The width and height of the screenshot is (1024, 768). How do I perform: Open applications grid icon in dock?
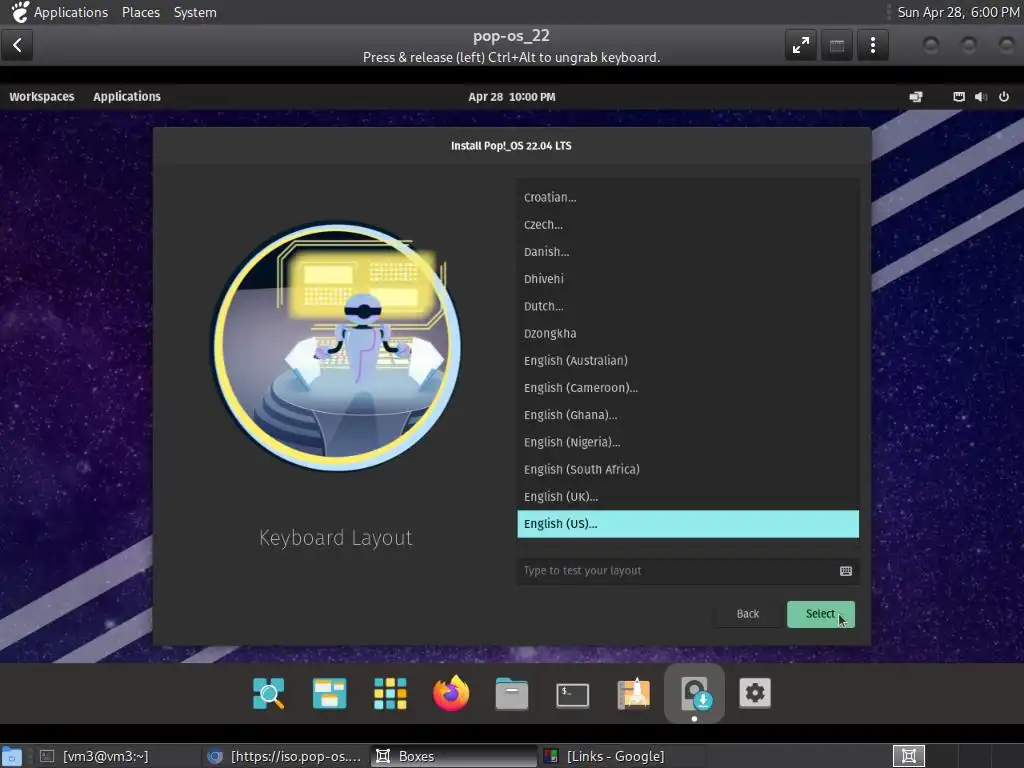tap(390, 693)
